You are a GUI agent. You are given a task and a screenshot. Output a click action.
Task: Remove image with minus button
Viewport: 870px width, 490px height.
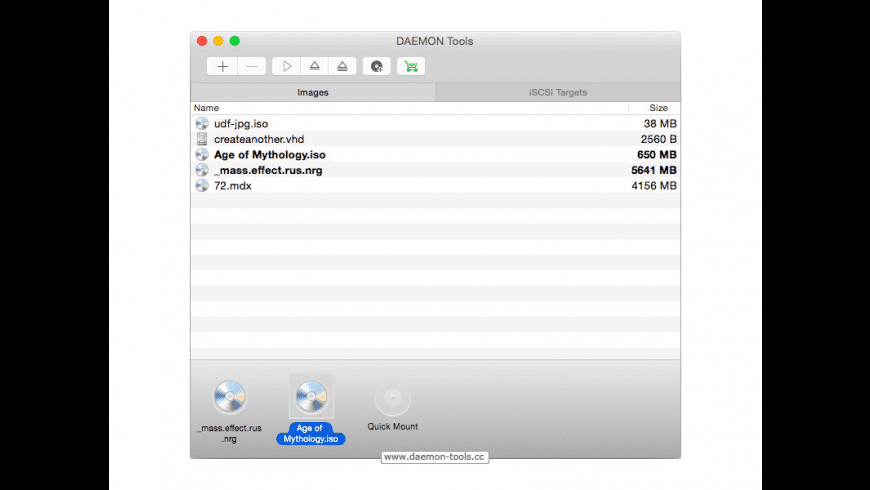tap(252, 67)
